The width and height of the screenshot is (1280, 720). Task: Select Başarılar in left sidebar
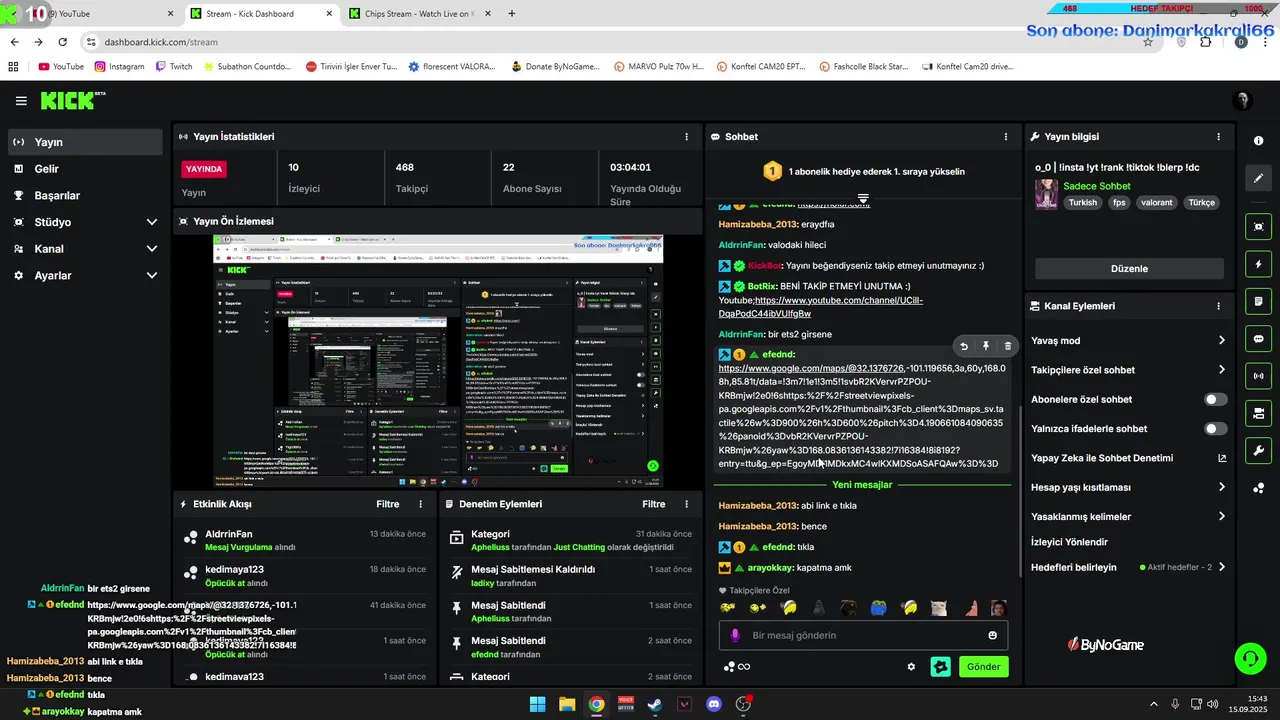(x=85, y=196)
